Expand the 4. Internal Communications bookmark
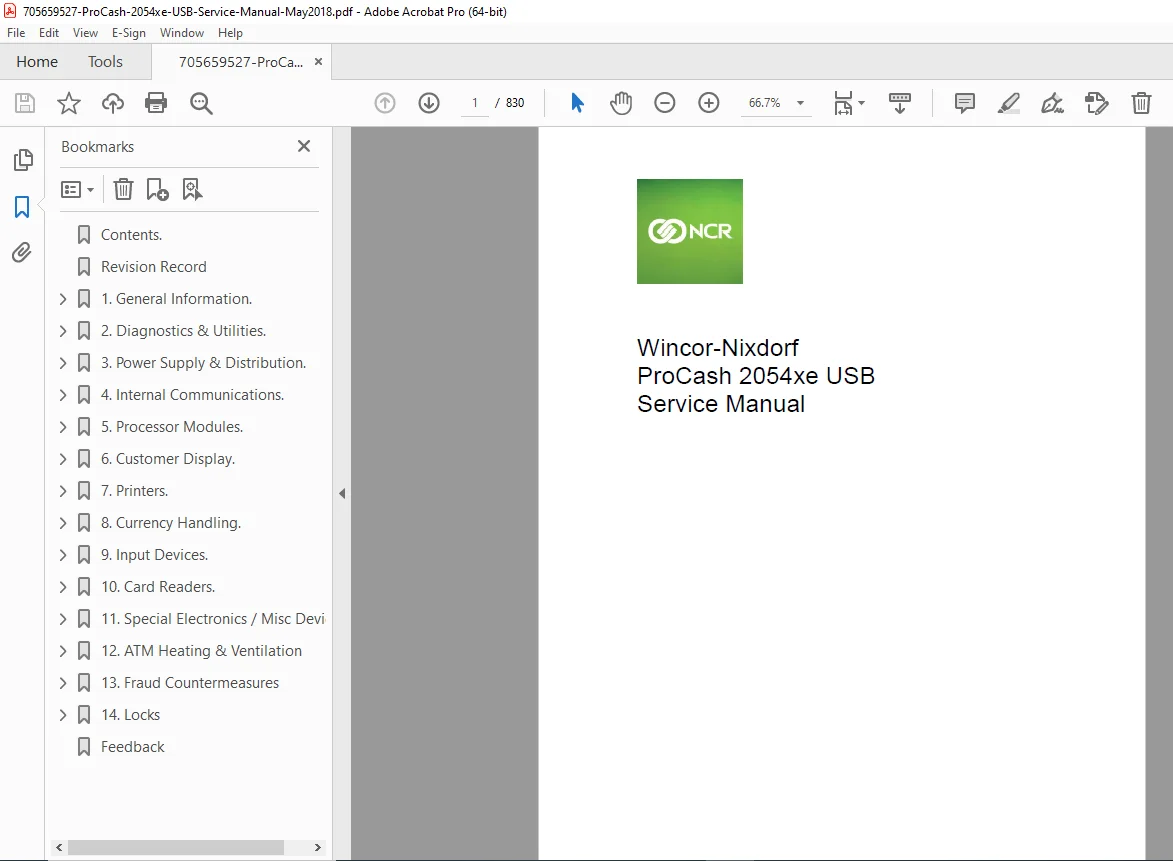The width and height of the screenshot is (1173, 861). click(63, 395)
